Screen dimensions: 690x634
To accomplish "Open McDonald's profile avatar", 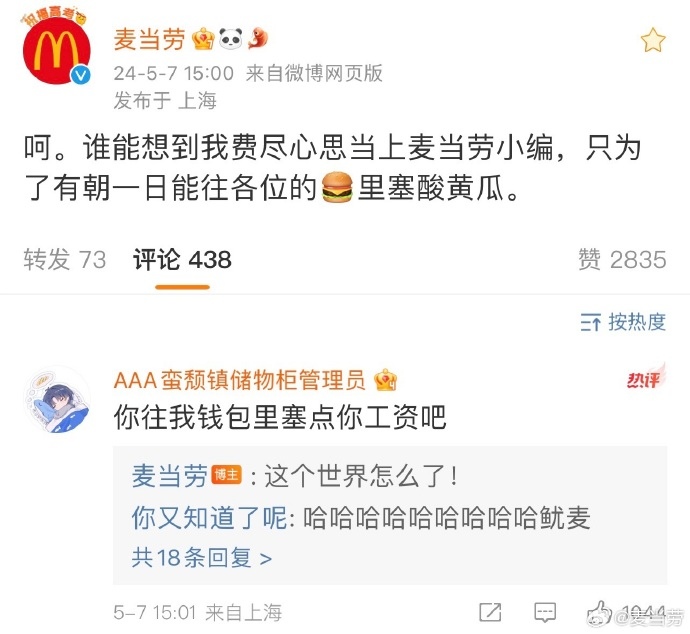I will tap(56, 50).
